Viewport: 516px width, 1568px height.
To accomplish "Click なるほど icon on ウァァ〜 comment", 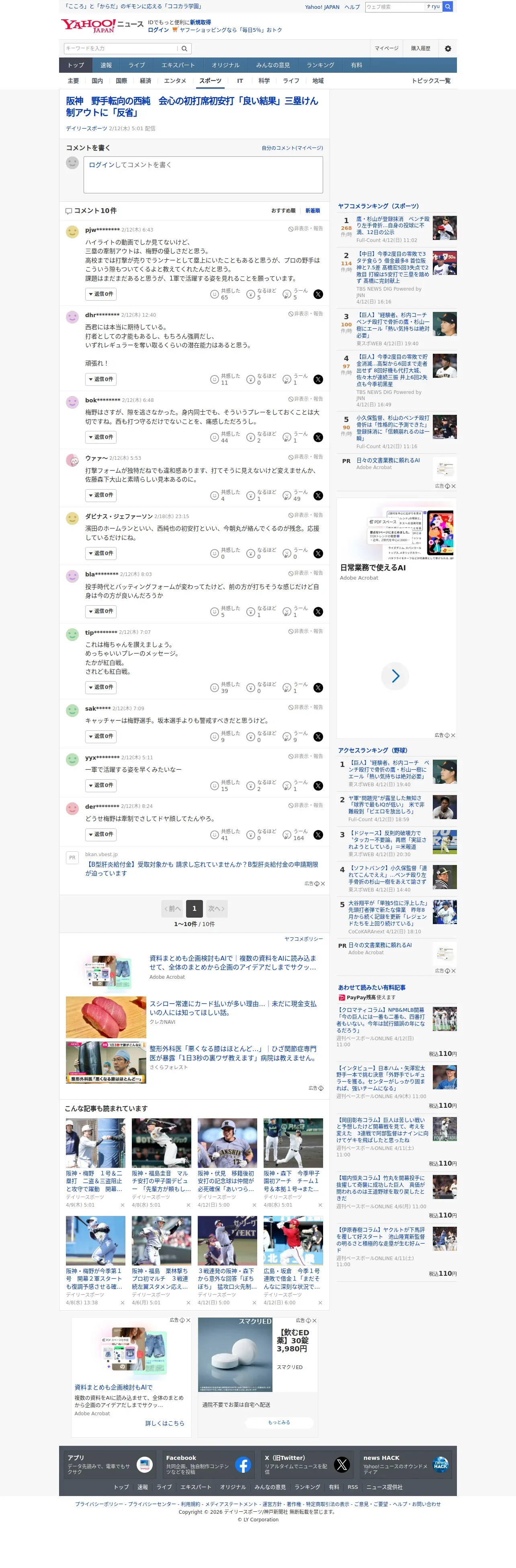I will (251, 496).
